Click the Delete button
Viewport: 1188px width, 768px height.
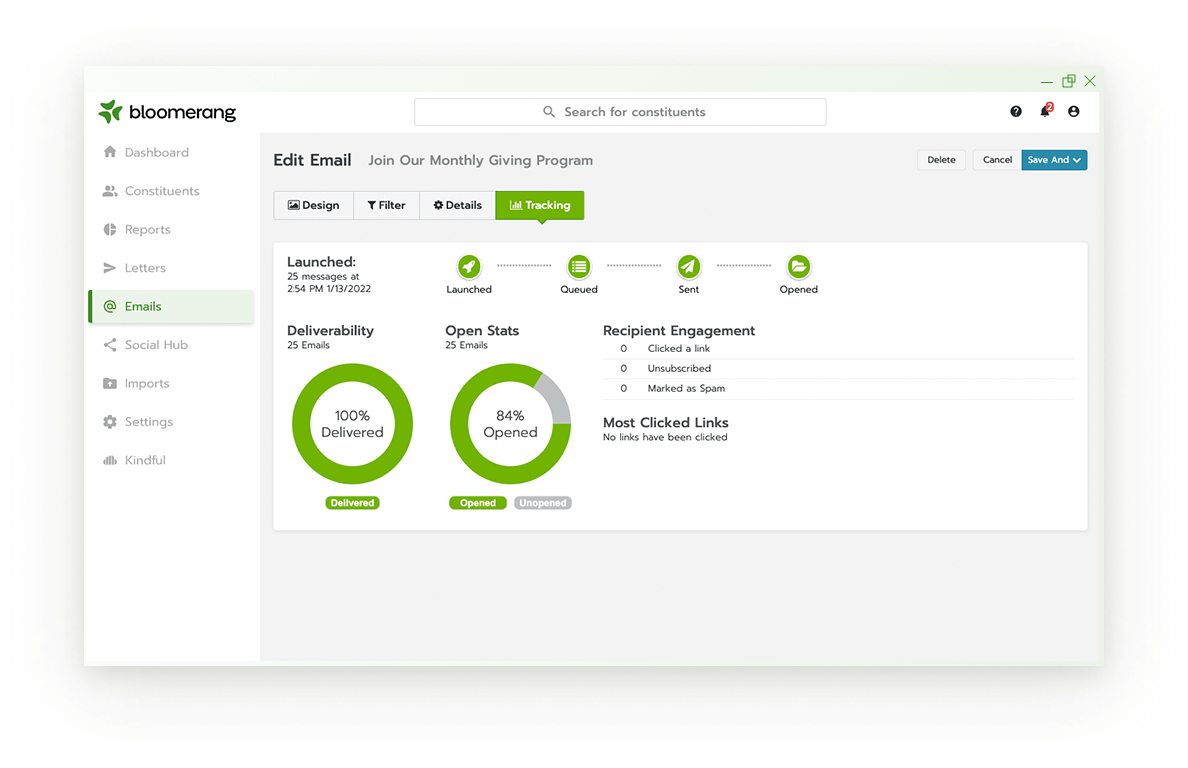click(941, 160)
